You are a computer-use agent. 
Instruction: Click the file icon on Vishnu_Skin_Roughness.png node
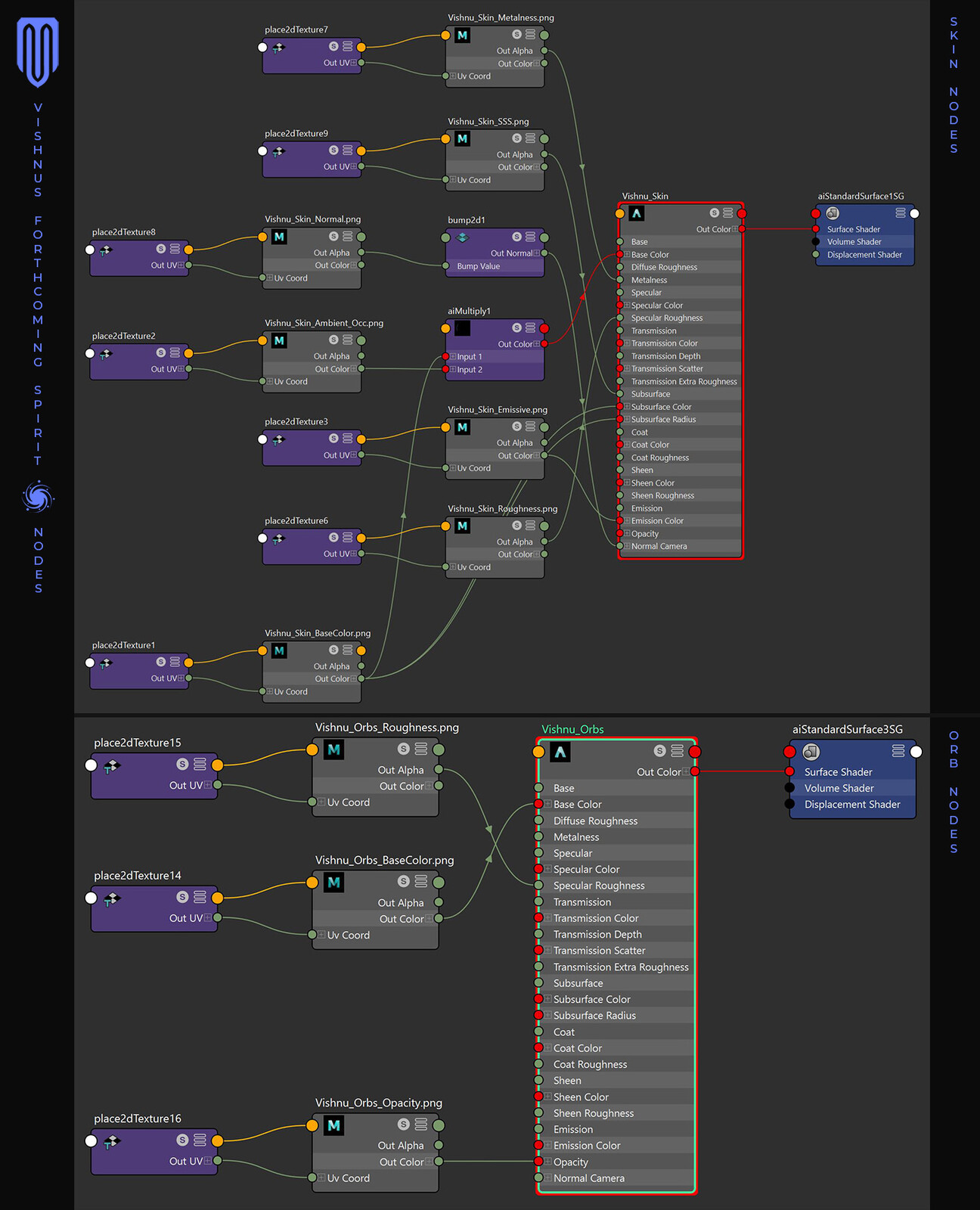tap(462, 526)
